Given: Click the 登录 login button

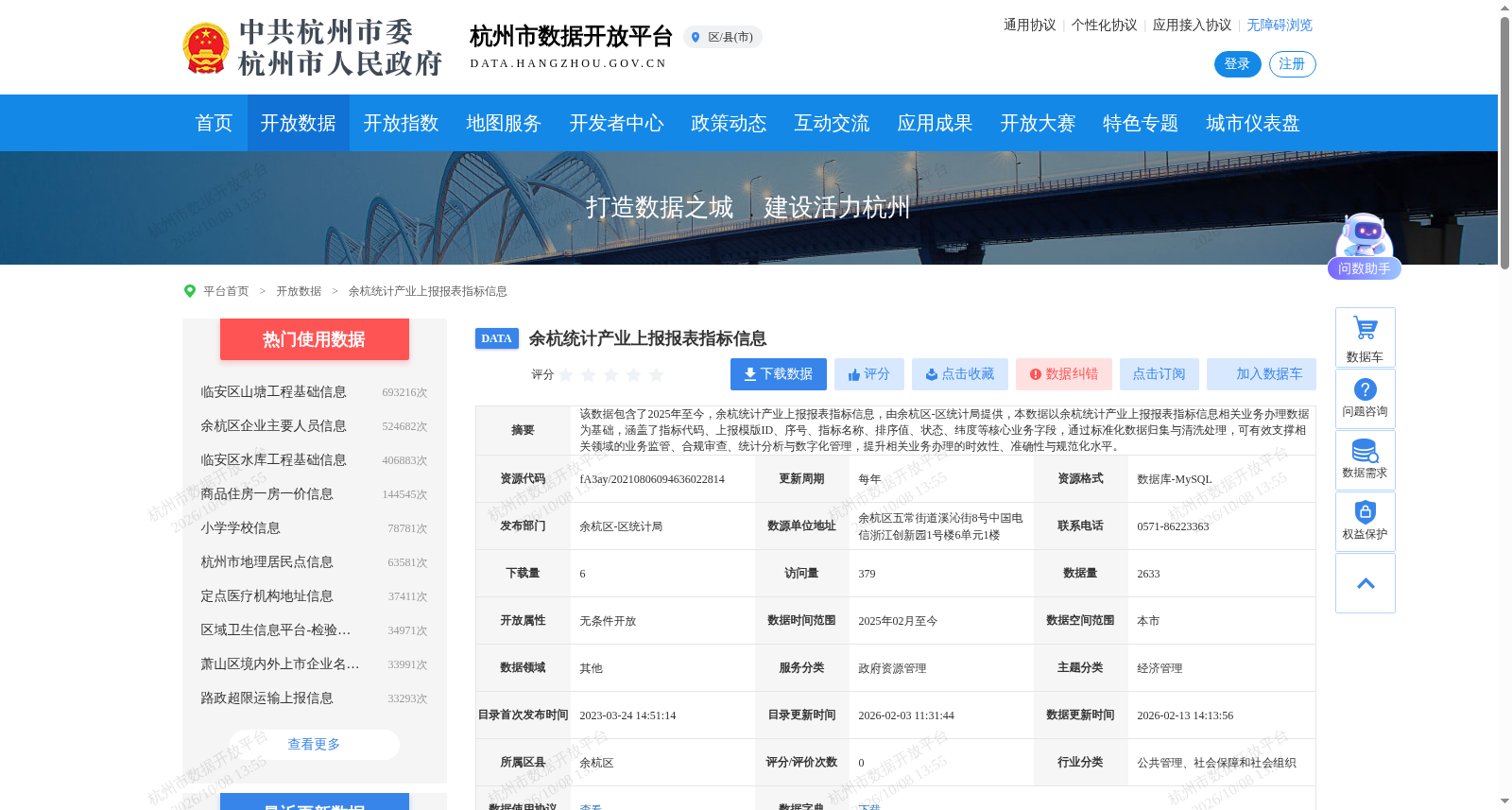Looking at the screenshot, I should coord(1237,64).
